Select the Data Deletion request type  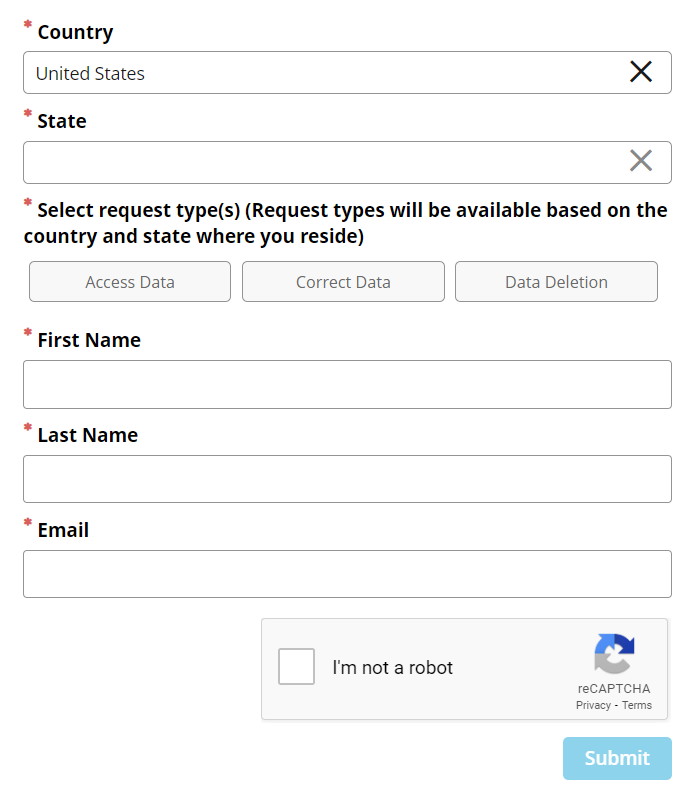pyautogui.click(x=557, y=282)
